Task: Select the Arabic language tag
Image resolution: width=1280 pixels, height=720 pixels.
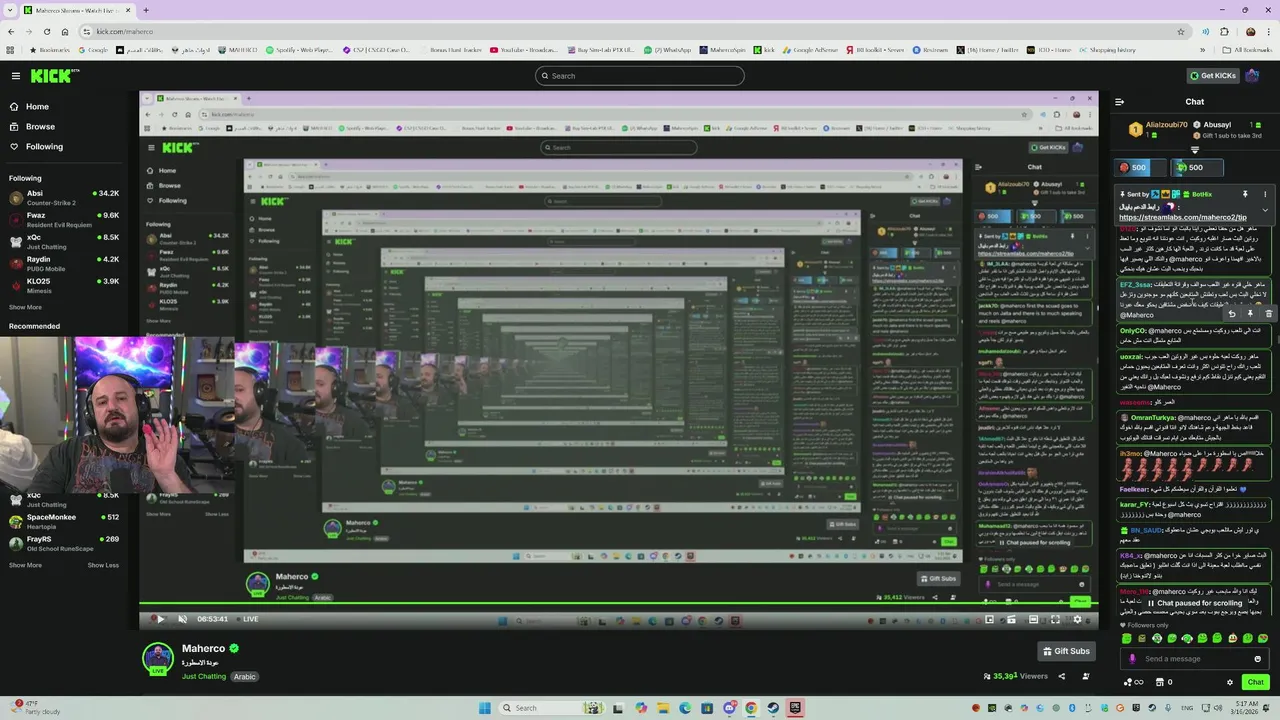Action: pyautogui.click(x=245, y=676)
